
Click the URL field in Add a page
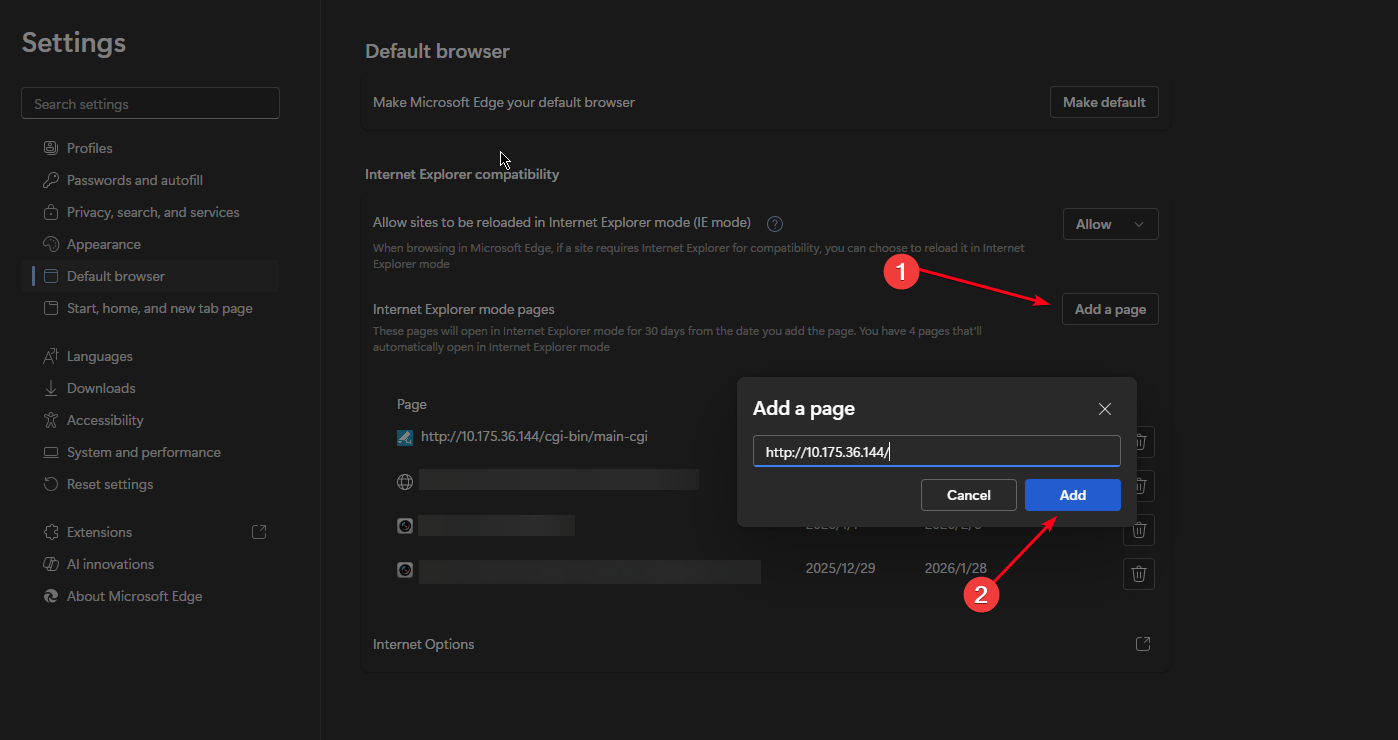[936, 452]
